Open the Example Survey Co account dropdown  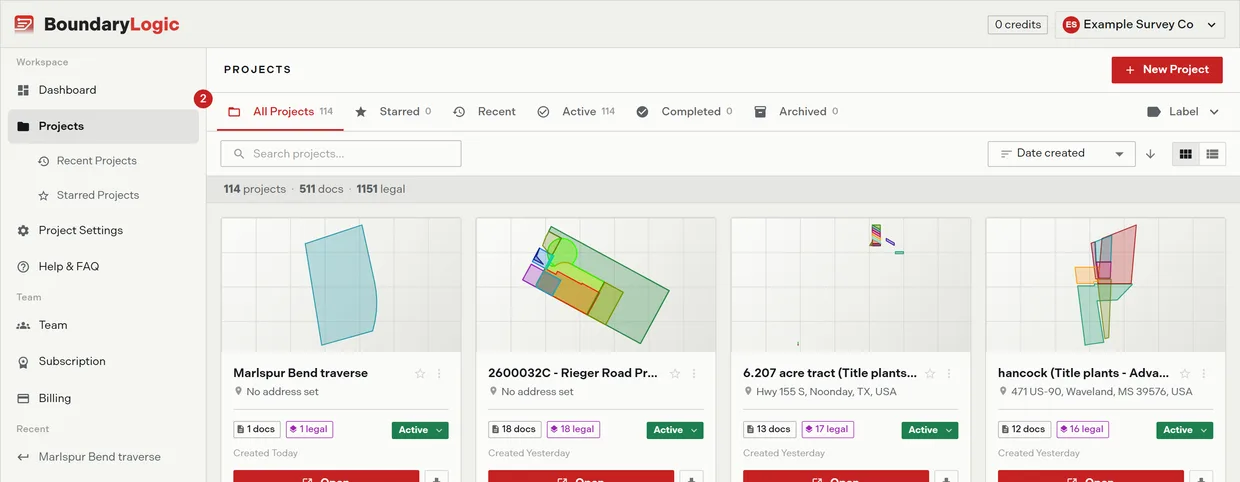click(1139, 24)
